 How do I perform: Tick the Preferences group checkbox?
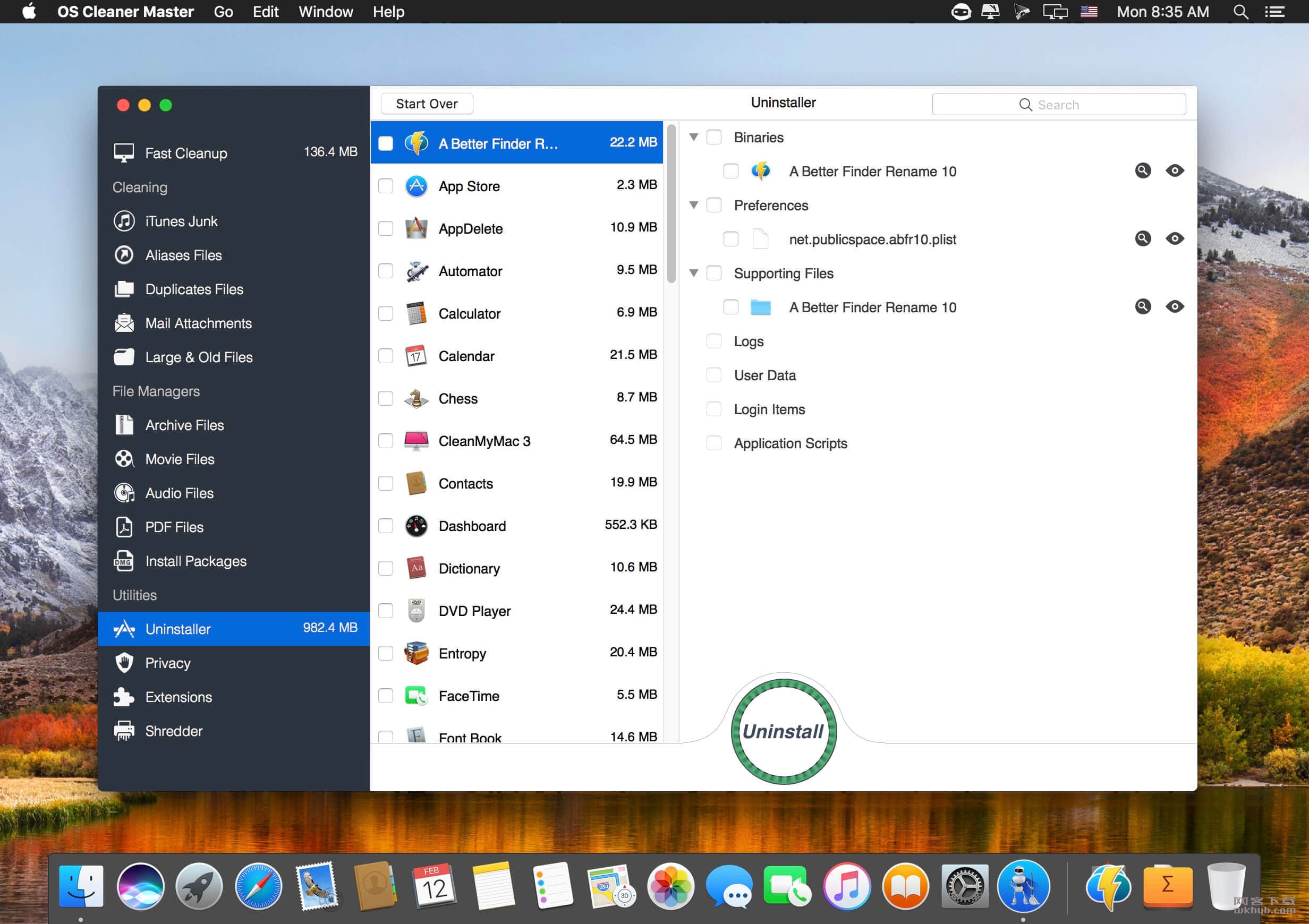pyautogui.click(x=714, y=205)
